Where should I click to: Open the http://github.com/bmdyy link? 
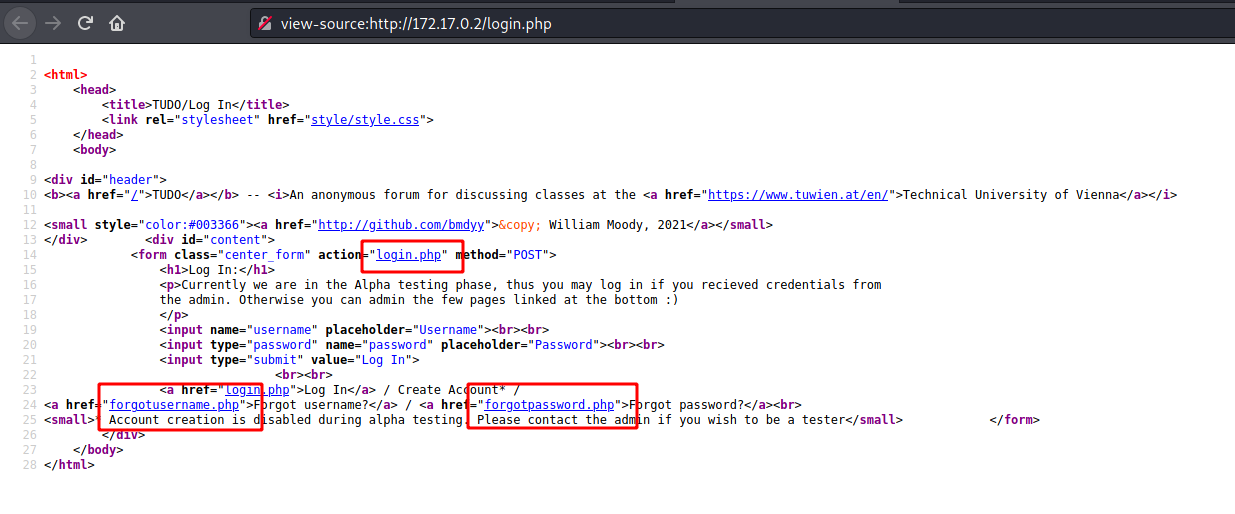pos(400,225)
